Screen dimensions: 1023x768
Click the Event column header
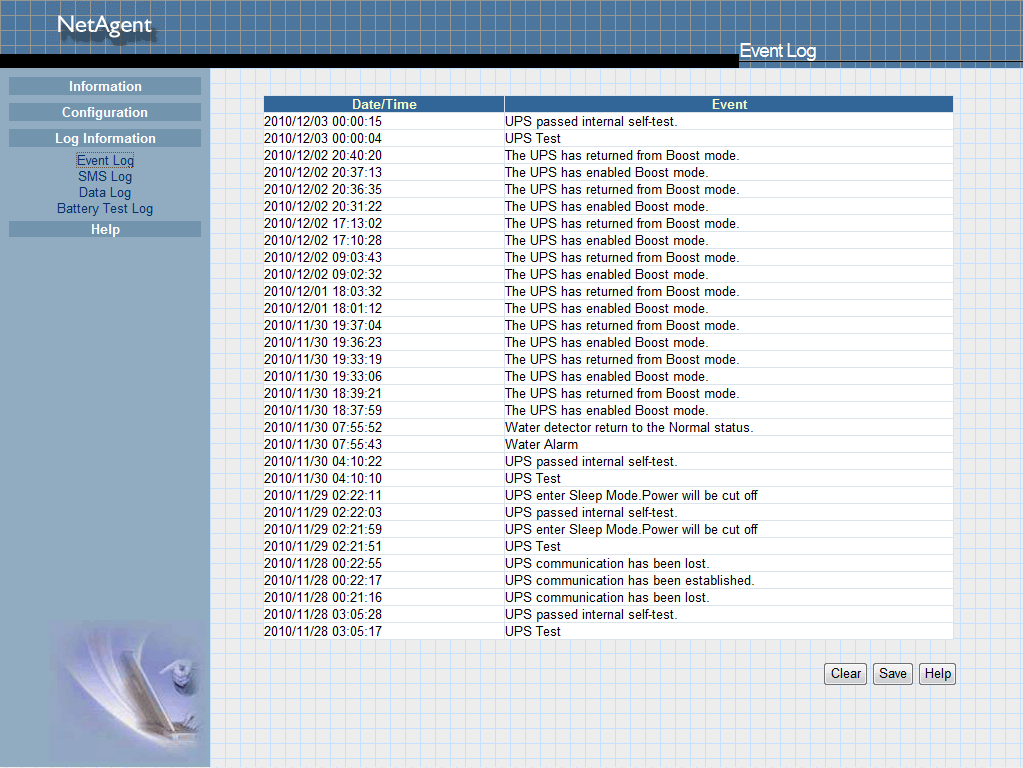point(729,104)
